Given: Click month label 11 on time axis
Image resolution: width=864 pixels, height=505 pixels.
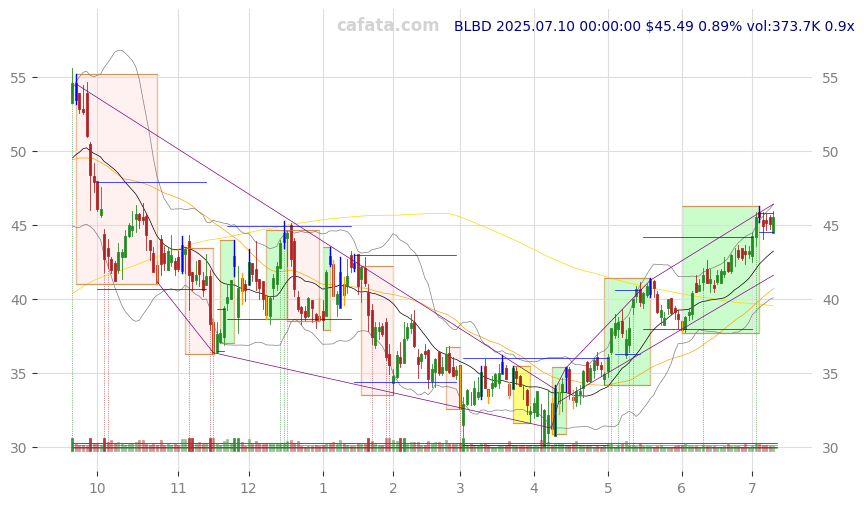Looking at the screenshot, I should [x=178, y=488].
